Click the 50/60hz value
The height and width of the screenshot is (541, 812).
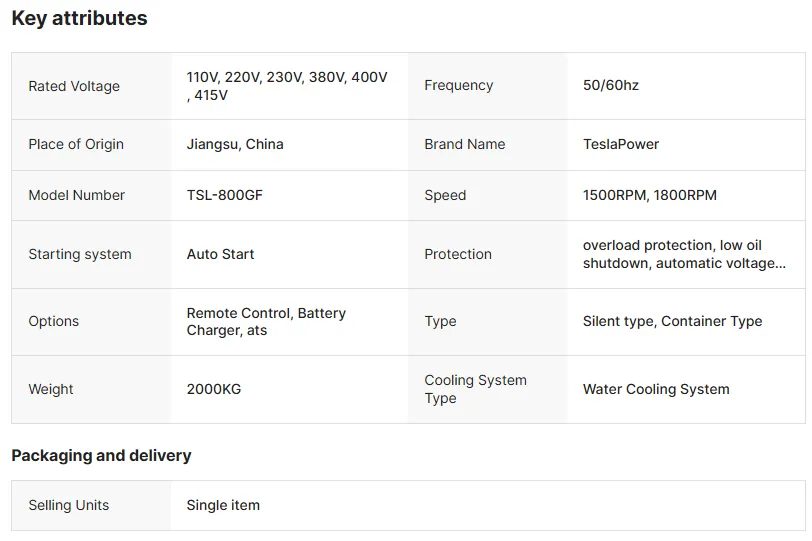pyautogui.click(x=611, y=85)
